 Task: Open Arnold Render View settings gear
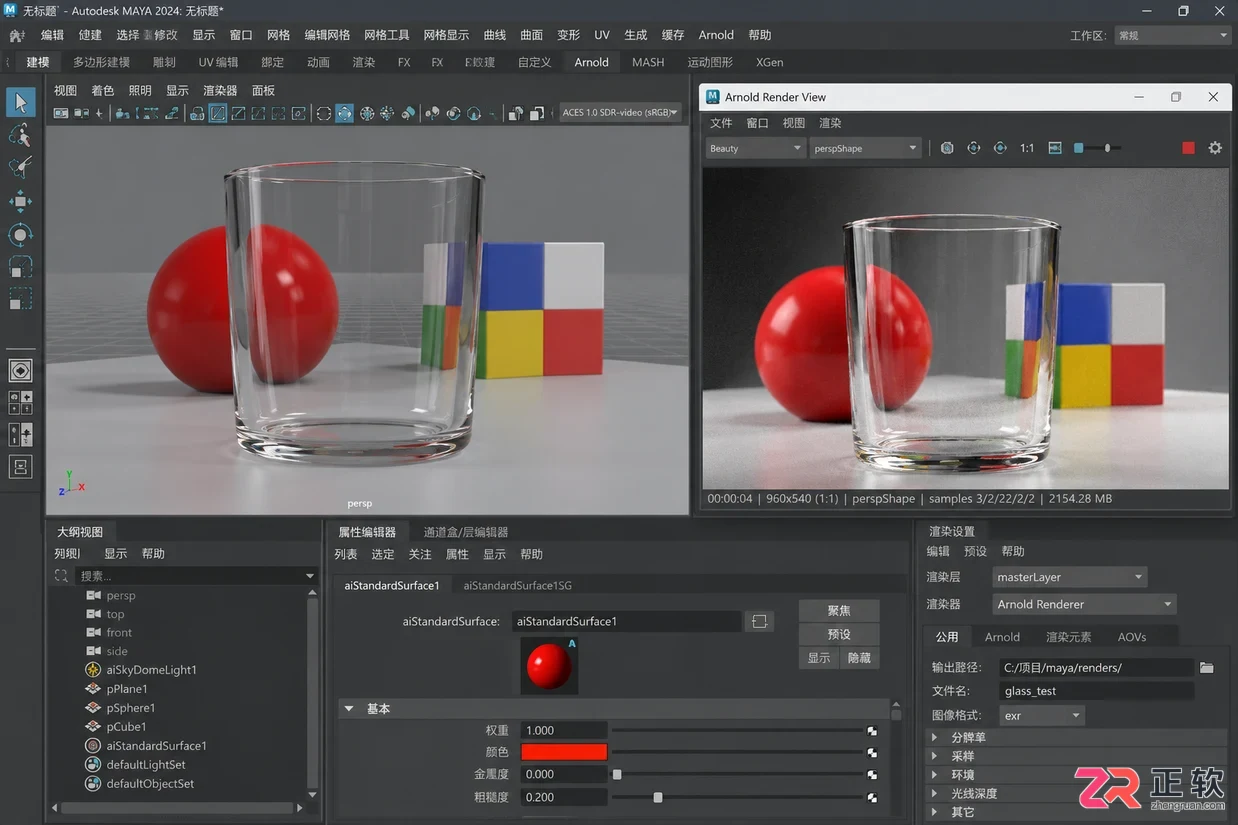coord(1215,148)
